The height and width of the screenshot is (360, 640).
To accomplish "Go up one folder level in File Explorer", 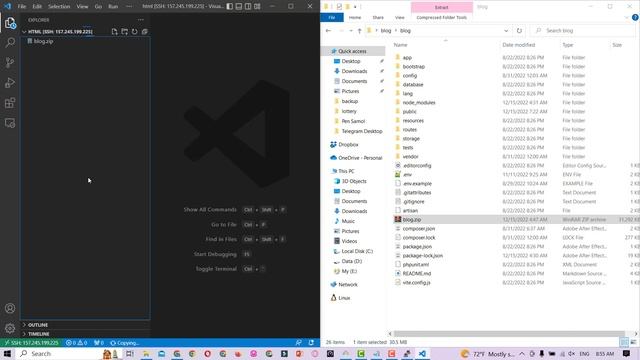I will (x=360, y=31).
